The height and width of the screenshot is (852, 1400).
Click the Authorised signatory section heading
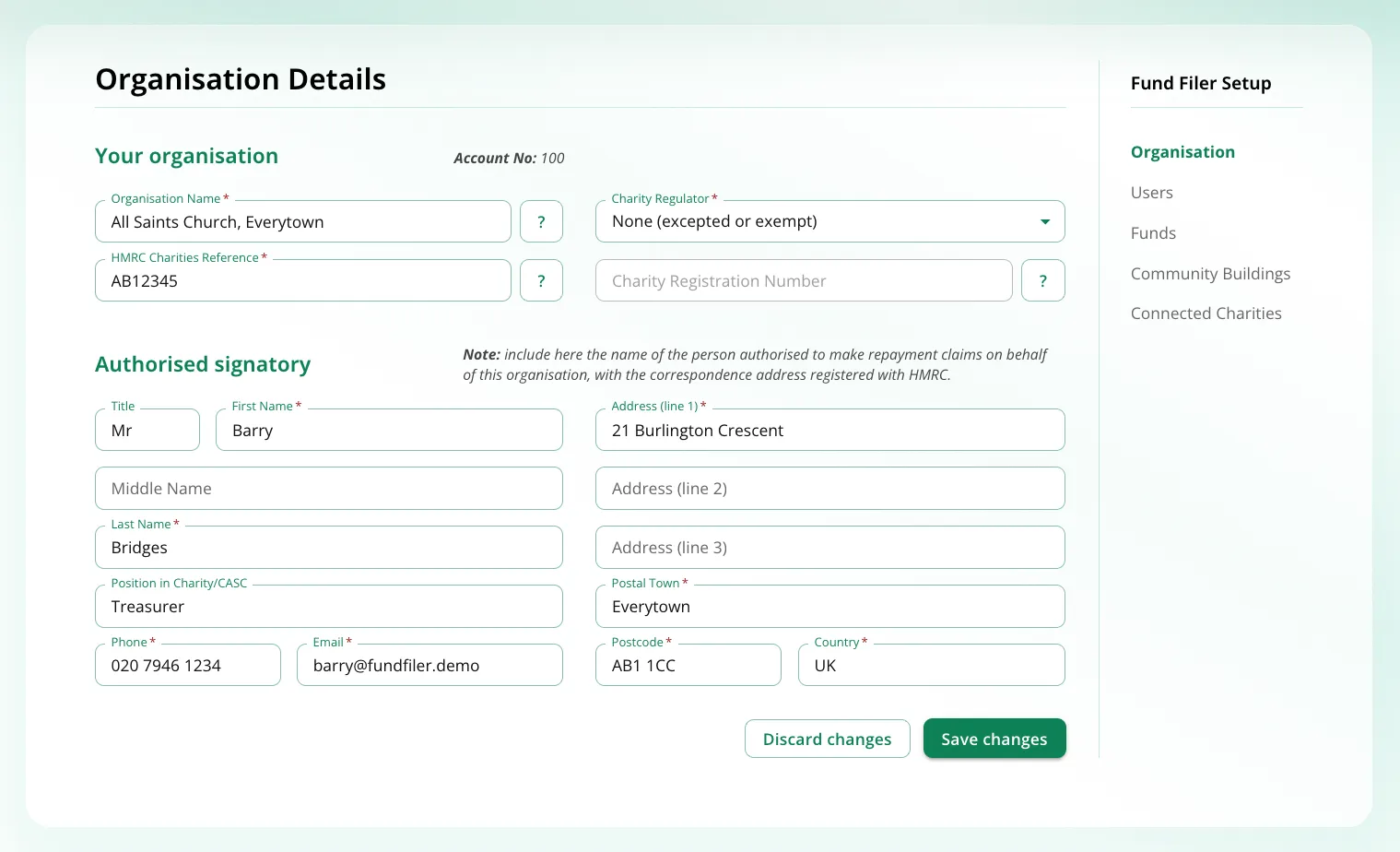[203, 364]
